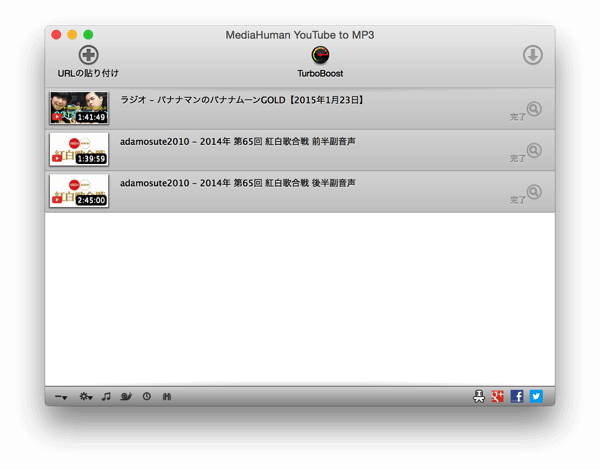Open the 1:41:49 video thumbnail

coord(79,108)
